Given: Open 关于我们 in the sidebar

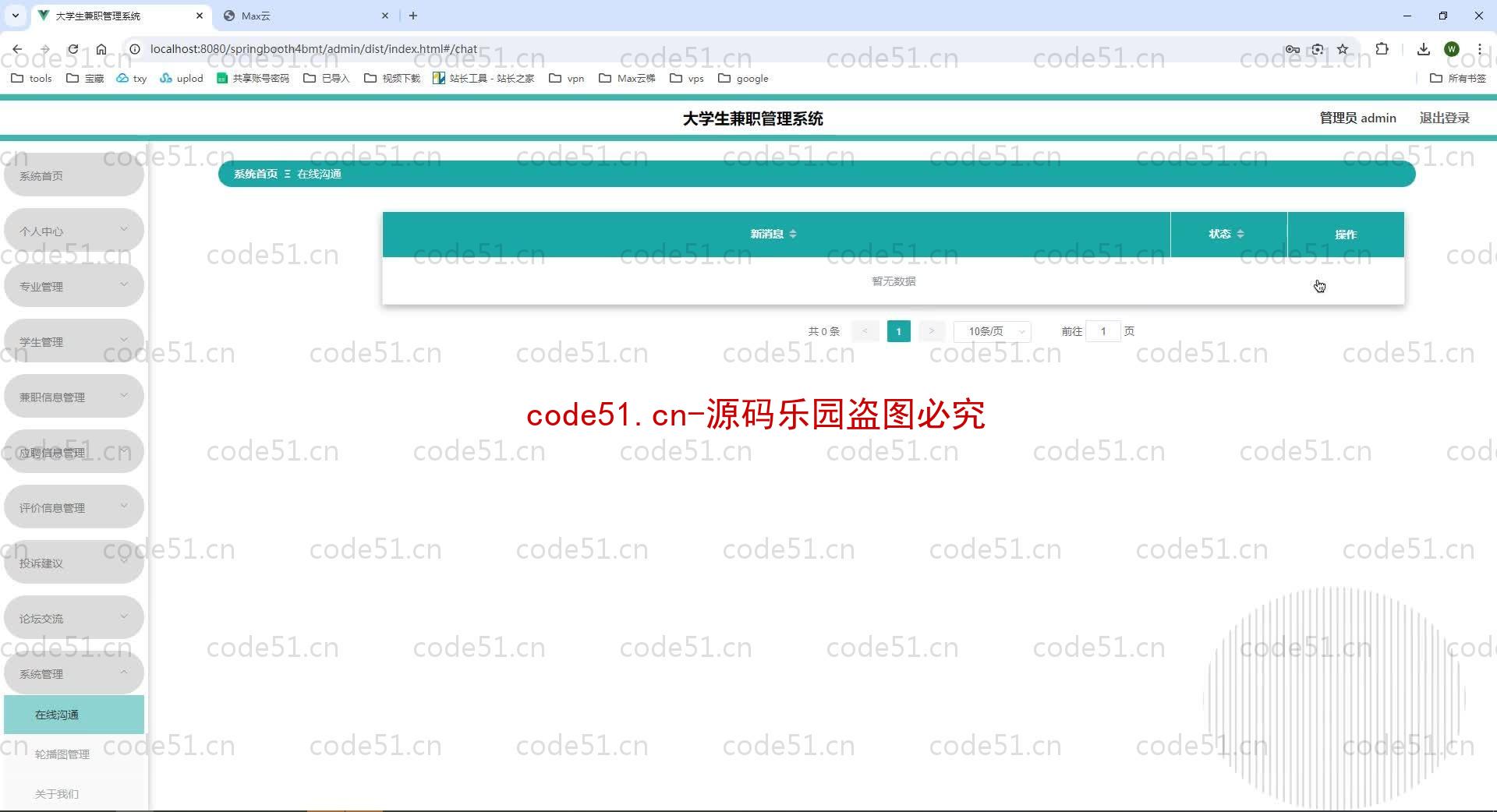Looking at the screenshot, I should tap(74, 793).
